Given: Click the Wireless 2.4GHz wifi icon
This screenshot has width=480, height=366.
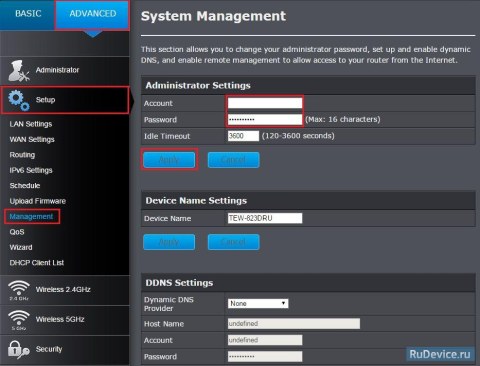Looking at the screenshot, I should point(19,290).
